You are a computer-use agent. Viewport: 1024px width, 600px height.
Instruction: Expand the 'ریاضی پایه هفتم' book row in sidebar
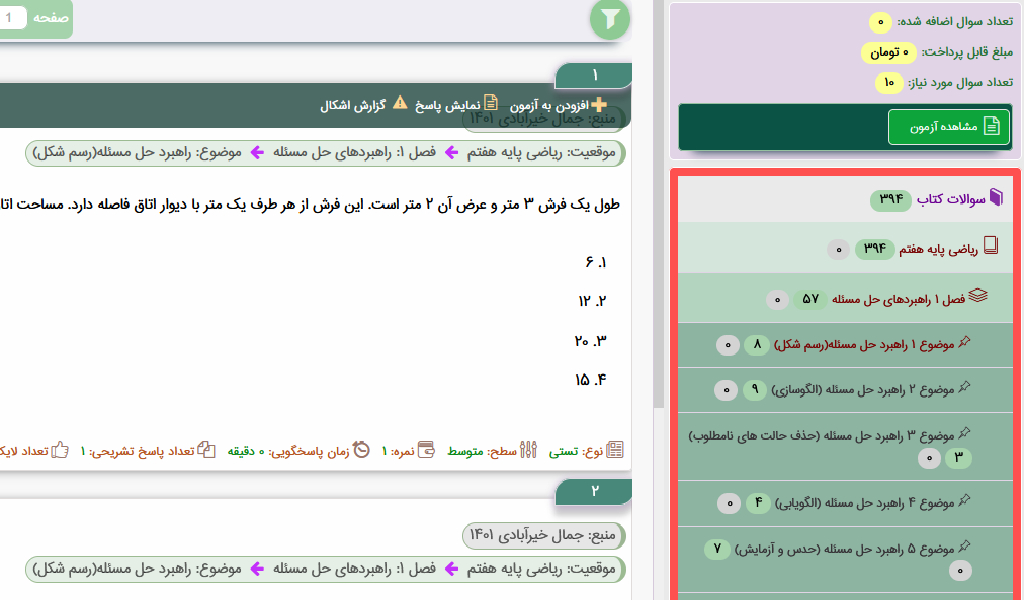point(845,247)
